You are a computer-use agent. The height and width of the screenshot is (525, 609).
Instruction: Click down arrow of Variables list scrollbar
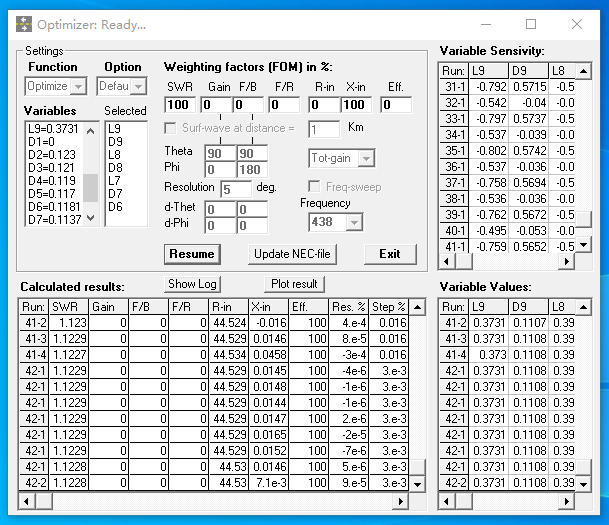pos(90,218)
